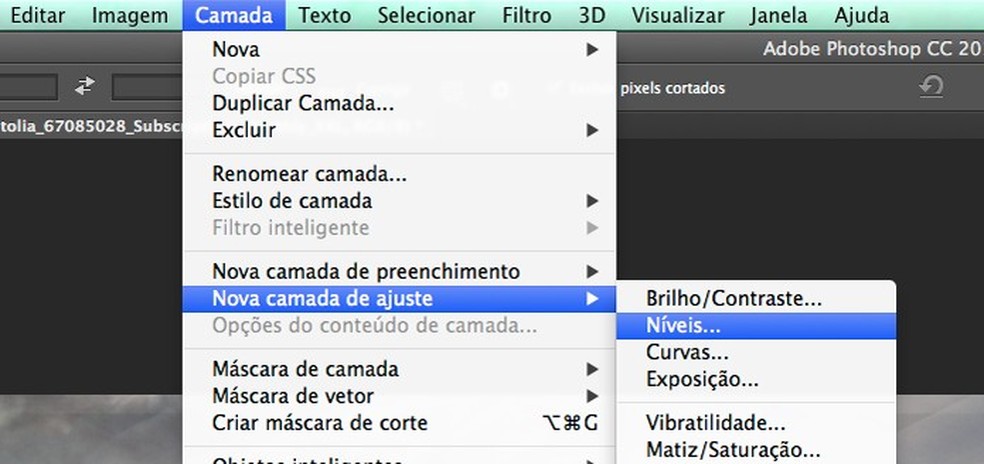Select 'Exposição...' from the submenu
The height and width of the screenshot is (464, 984).
(702, 379)
